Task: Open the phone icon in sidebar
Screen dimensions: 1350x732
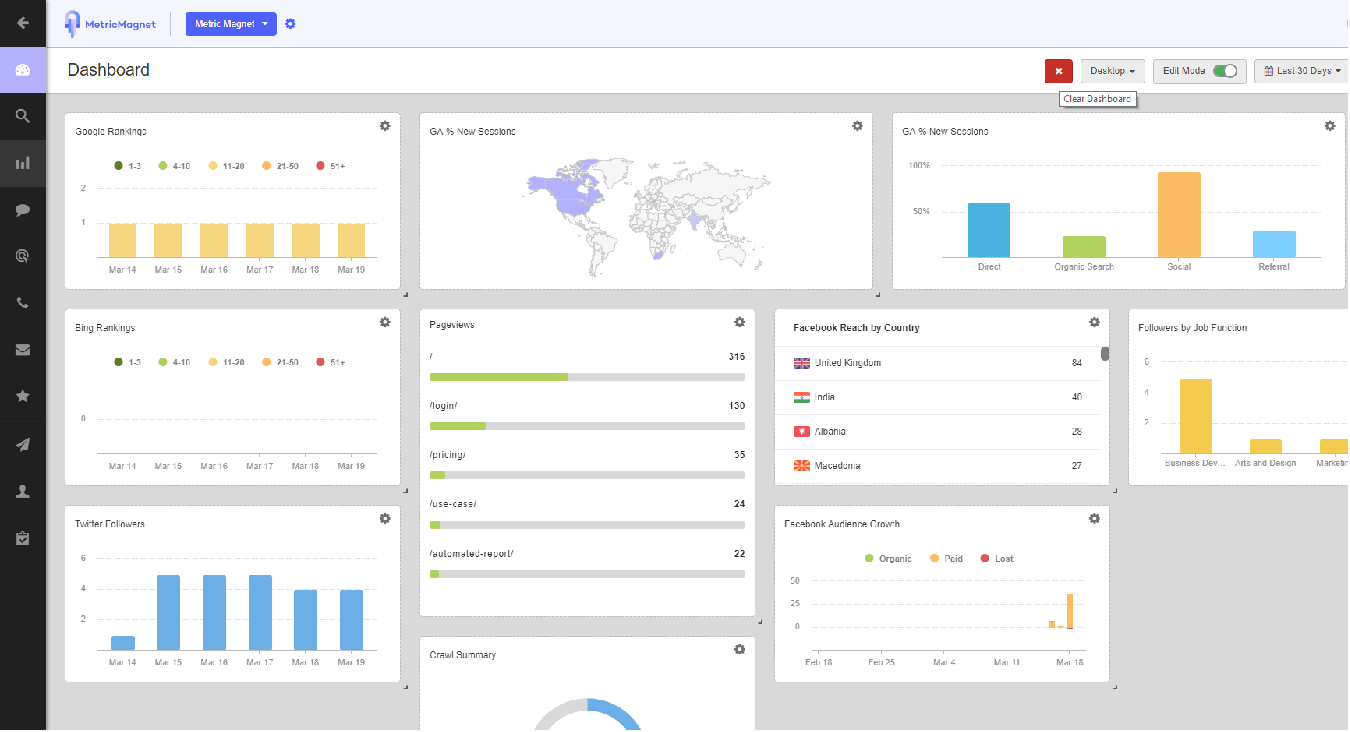Action: click(x=23, y=303)
